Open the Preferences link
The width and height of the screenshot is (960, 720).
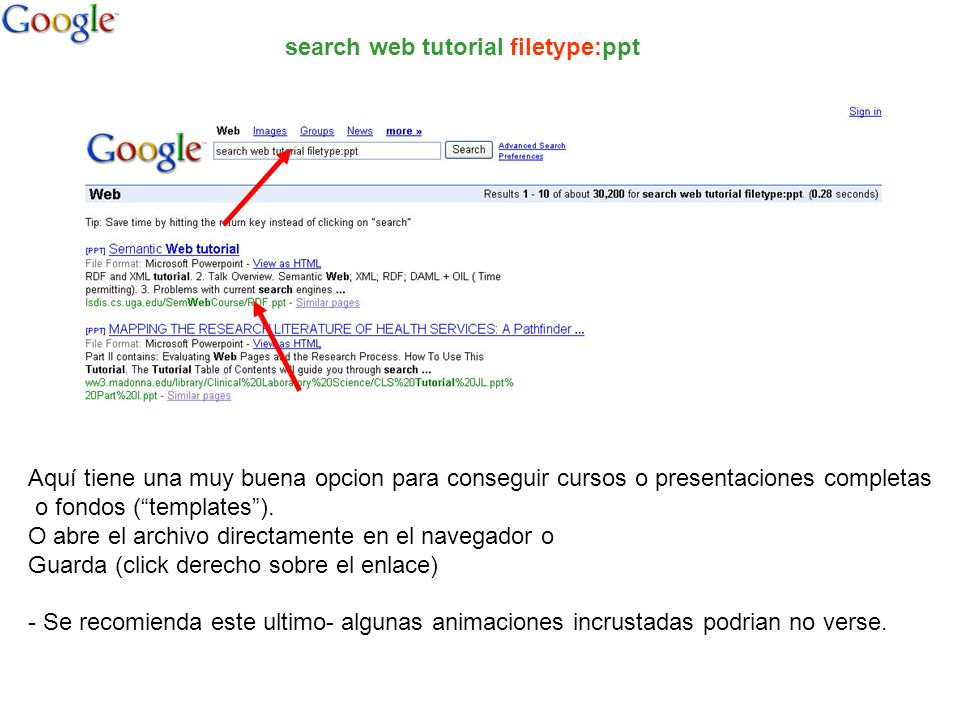[x=520, y=157]
